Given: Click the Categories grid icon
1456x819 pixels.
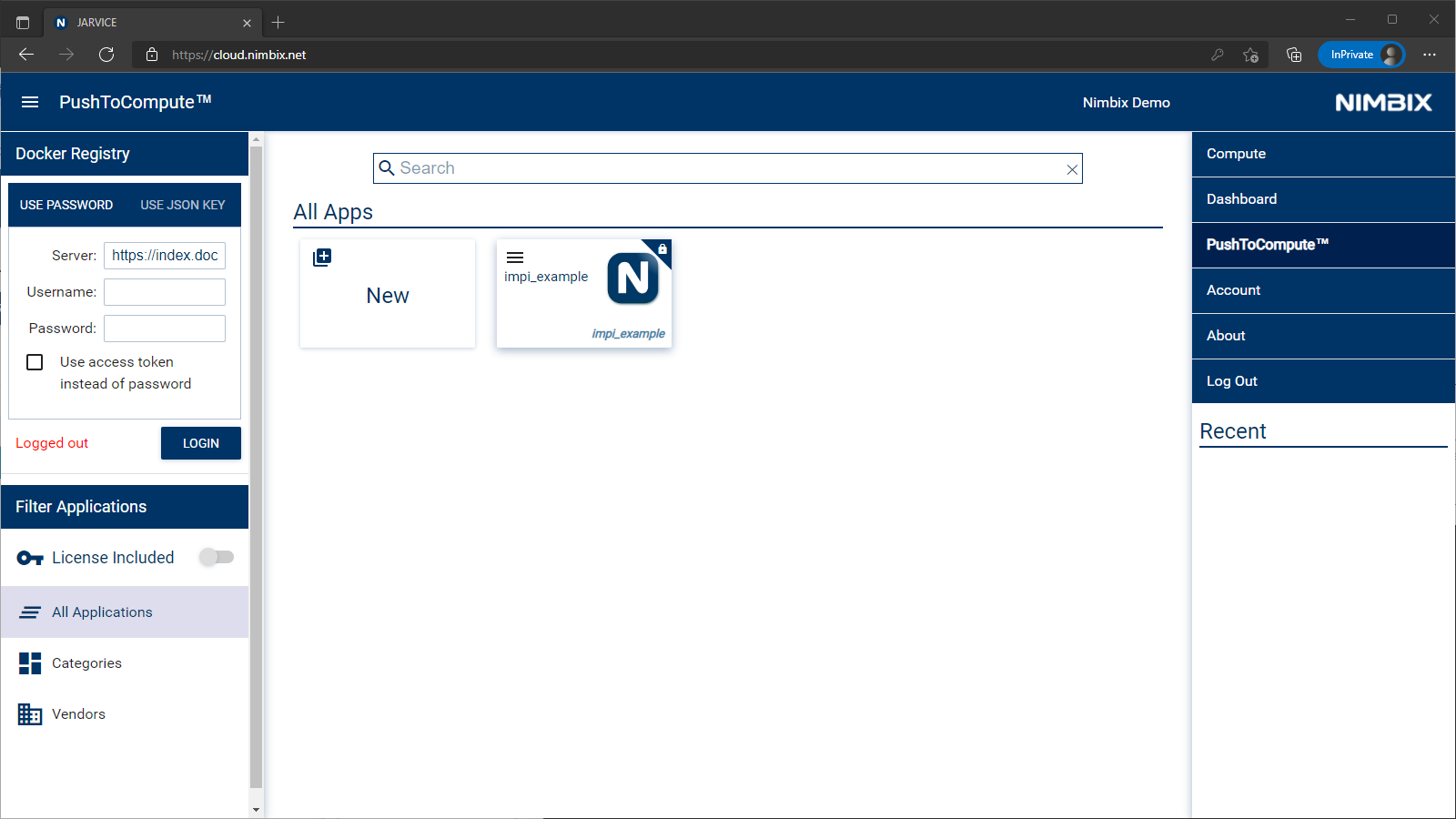Looking at the screenshot, I should coord(30,663).
